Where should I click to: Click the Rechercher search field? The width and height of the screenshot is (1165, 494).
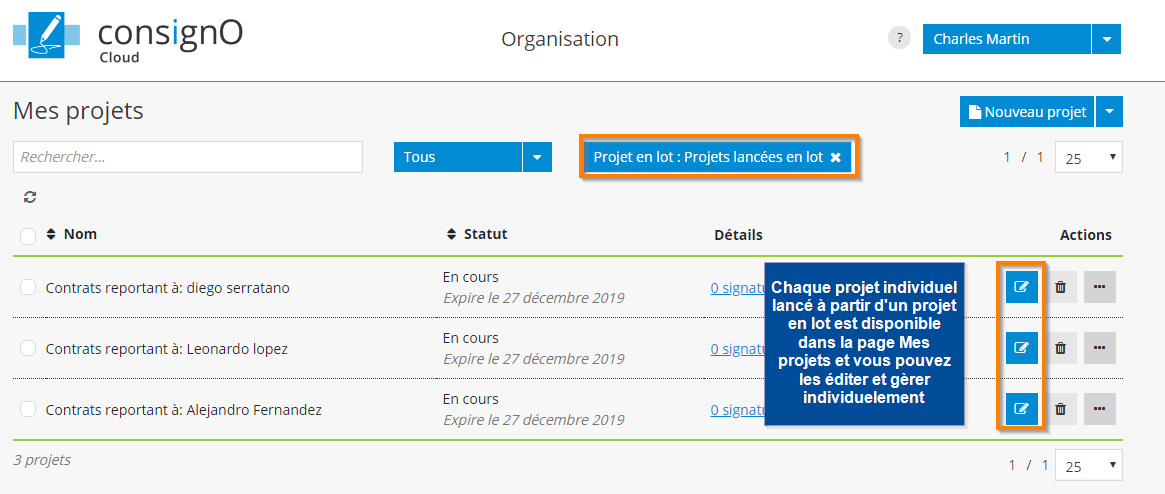point(188,157)
